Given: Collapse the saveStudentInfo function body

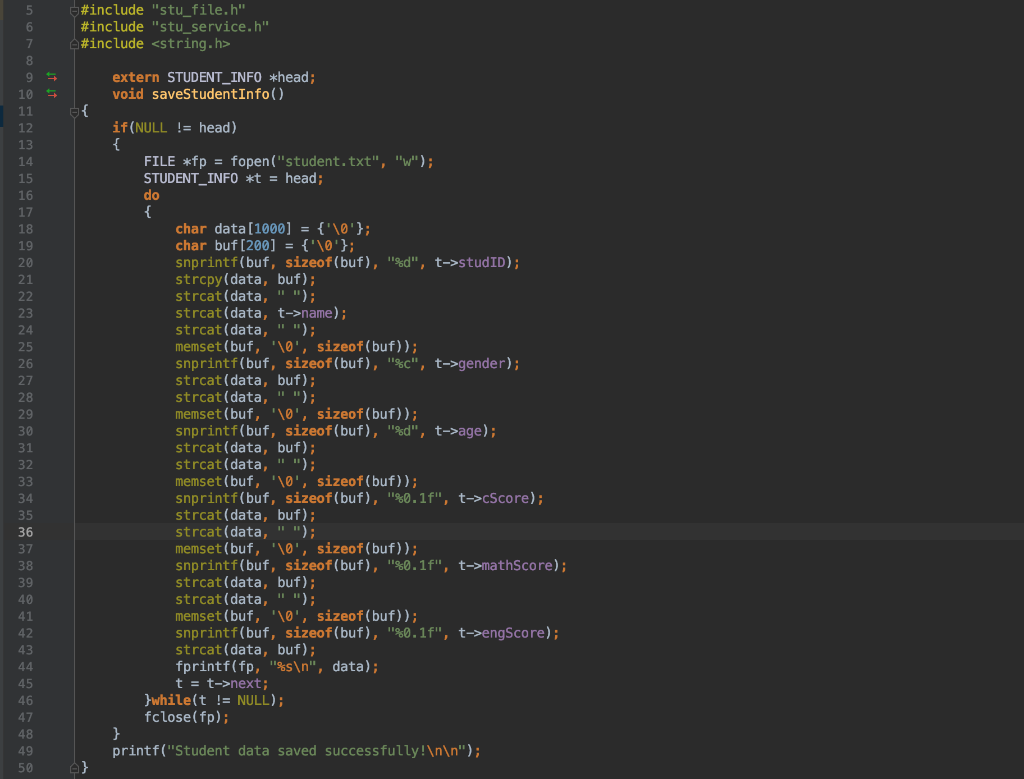Looking at the screenshot, I should (x=74, y=110).
